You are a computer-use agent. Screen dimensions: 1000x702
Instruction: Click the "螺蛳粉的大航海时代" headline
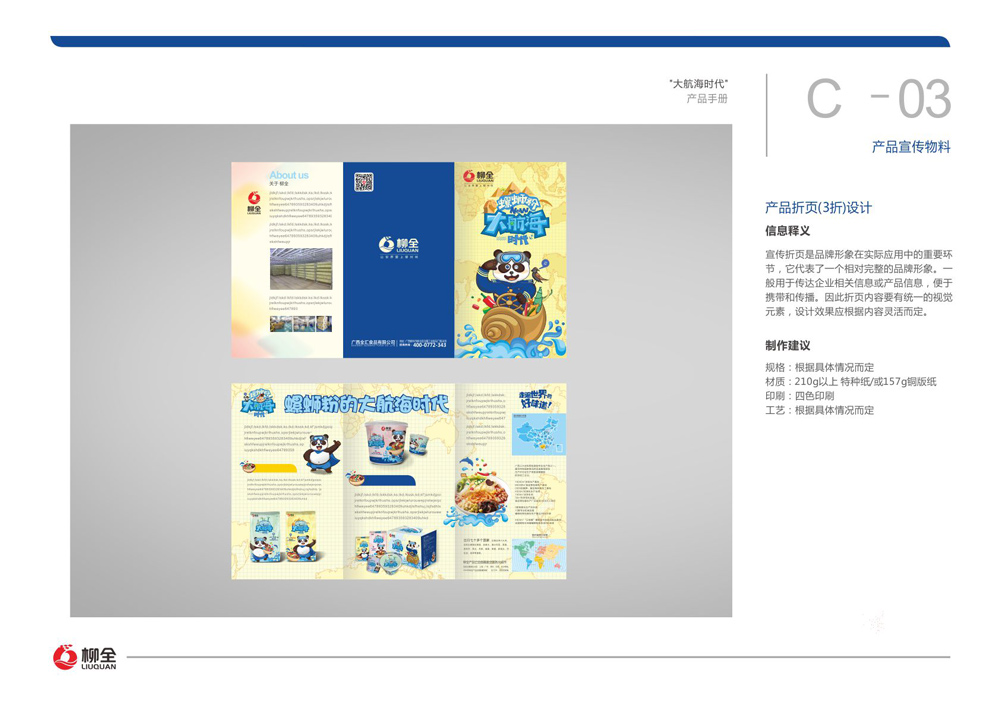367,404
